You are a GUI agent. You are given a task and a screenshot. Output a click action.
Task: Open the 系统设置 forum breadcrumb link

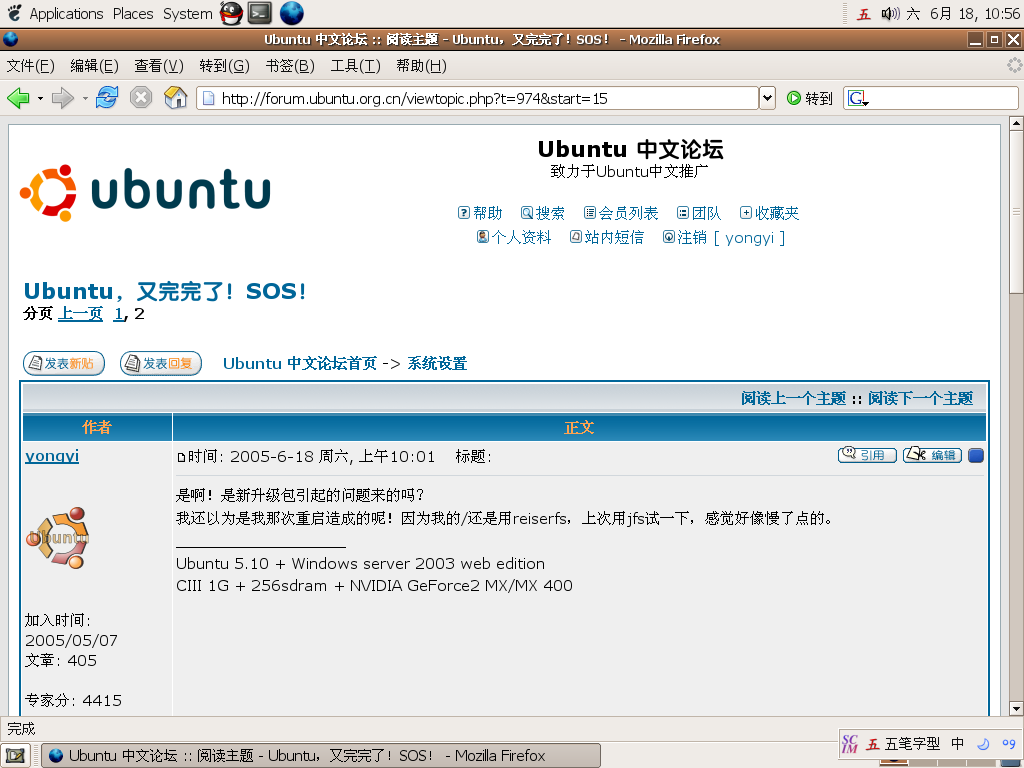[437, 363]
